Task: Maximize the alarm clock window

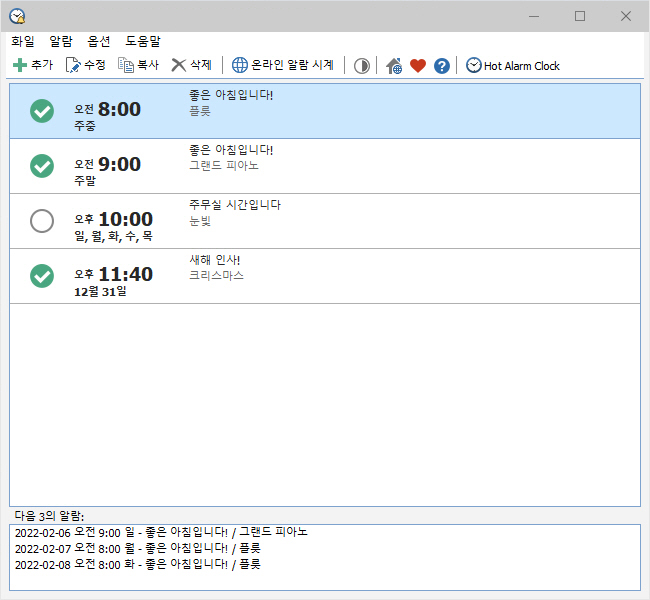Action: coord(580,17)
